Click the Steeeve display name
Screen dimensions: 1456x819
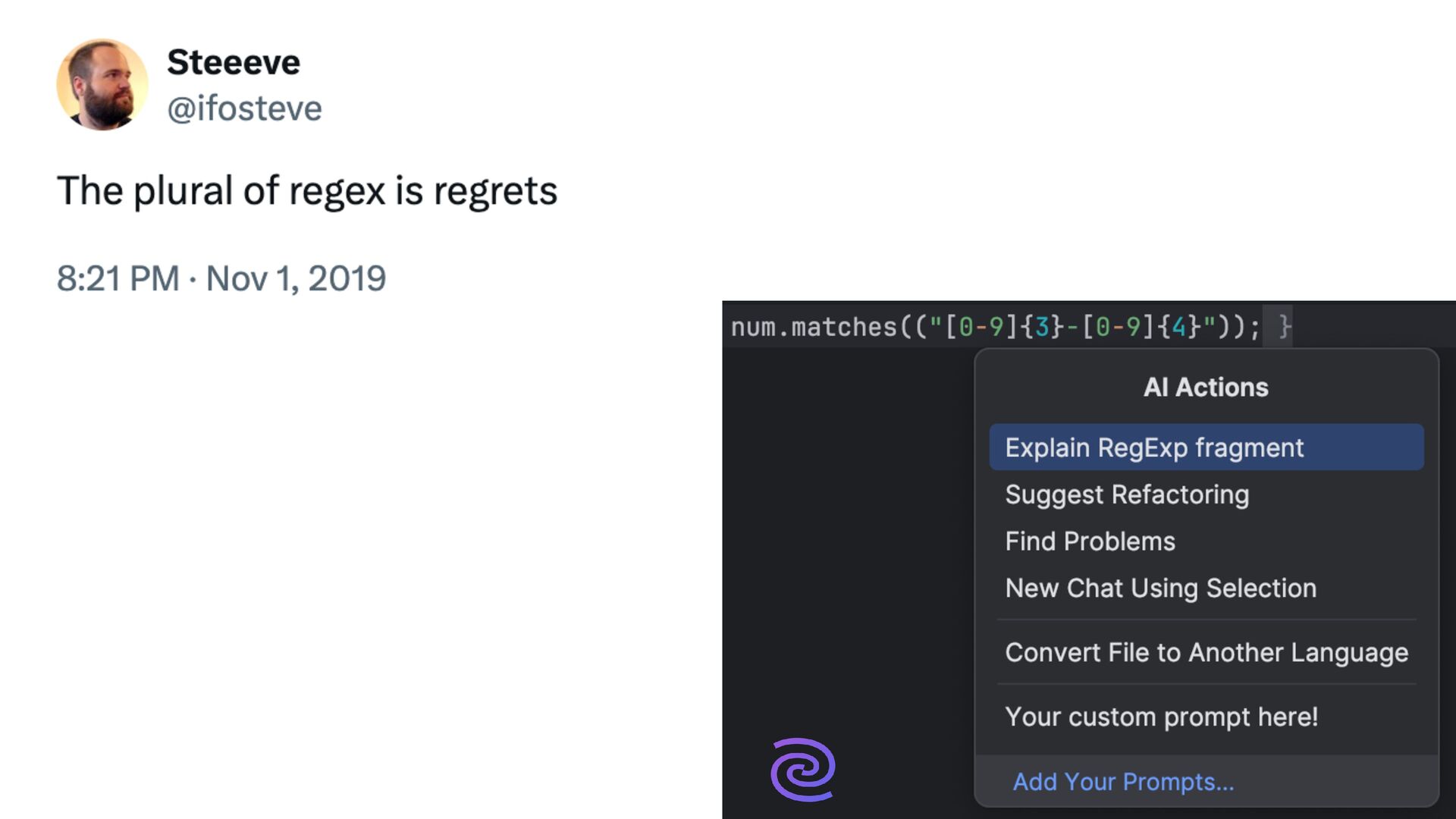[x=234, y=62]
